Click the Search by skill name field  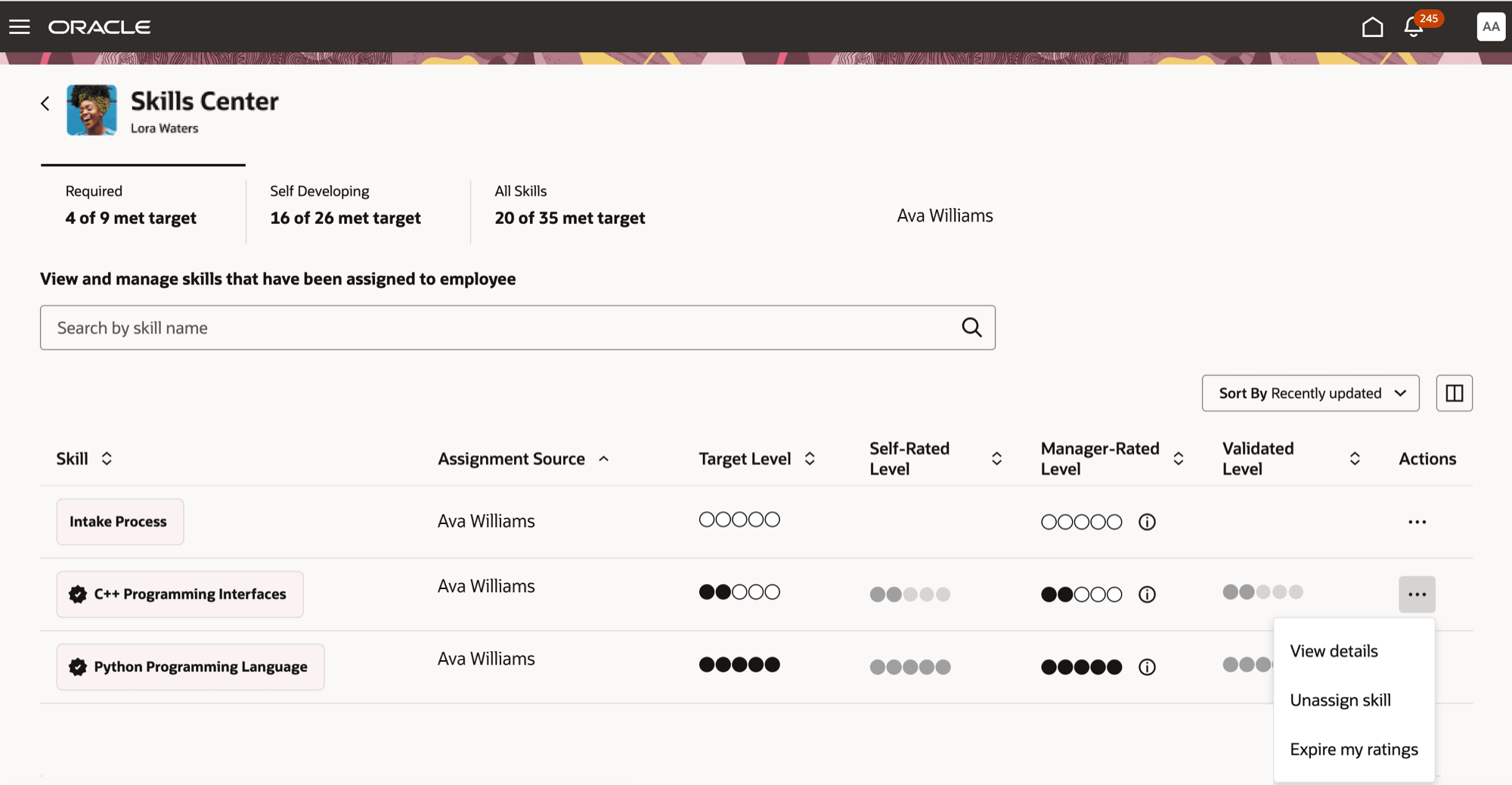point(517,327)
